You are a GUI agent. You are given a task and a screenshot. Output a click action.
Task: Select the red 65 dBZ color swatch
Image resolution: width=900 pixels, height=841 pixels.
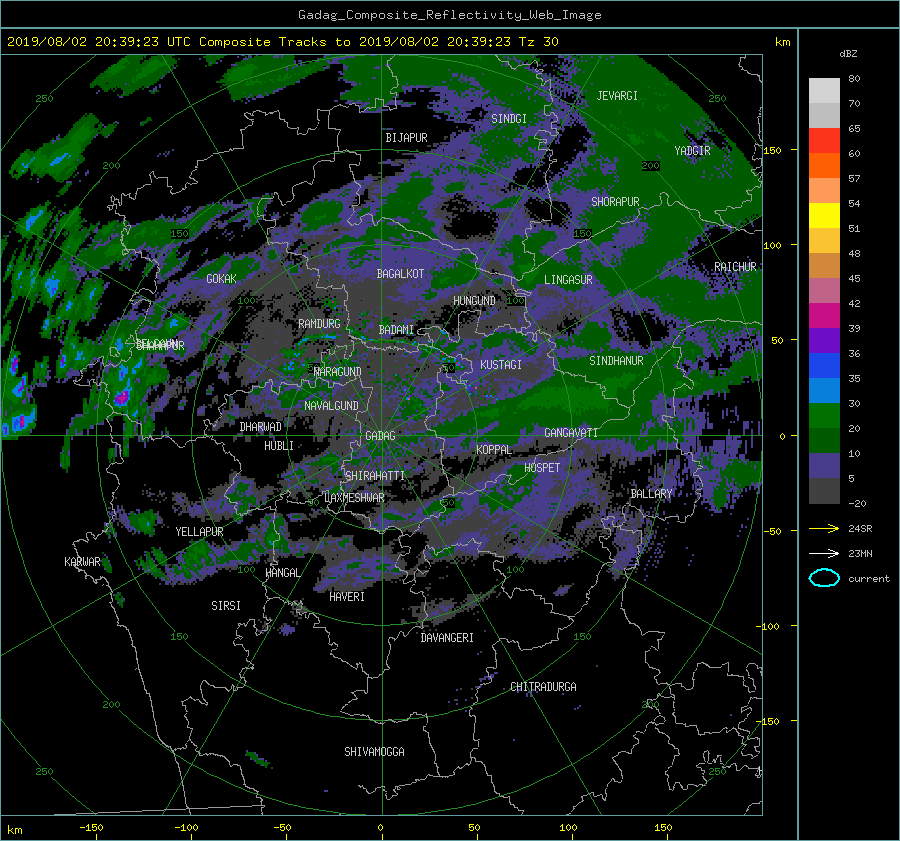pos(824,140)
